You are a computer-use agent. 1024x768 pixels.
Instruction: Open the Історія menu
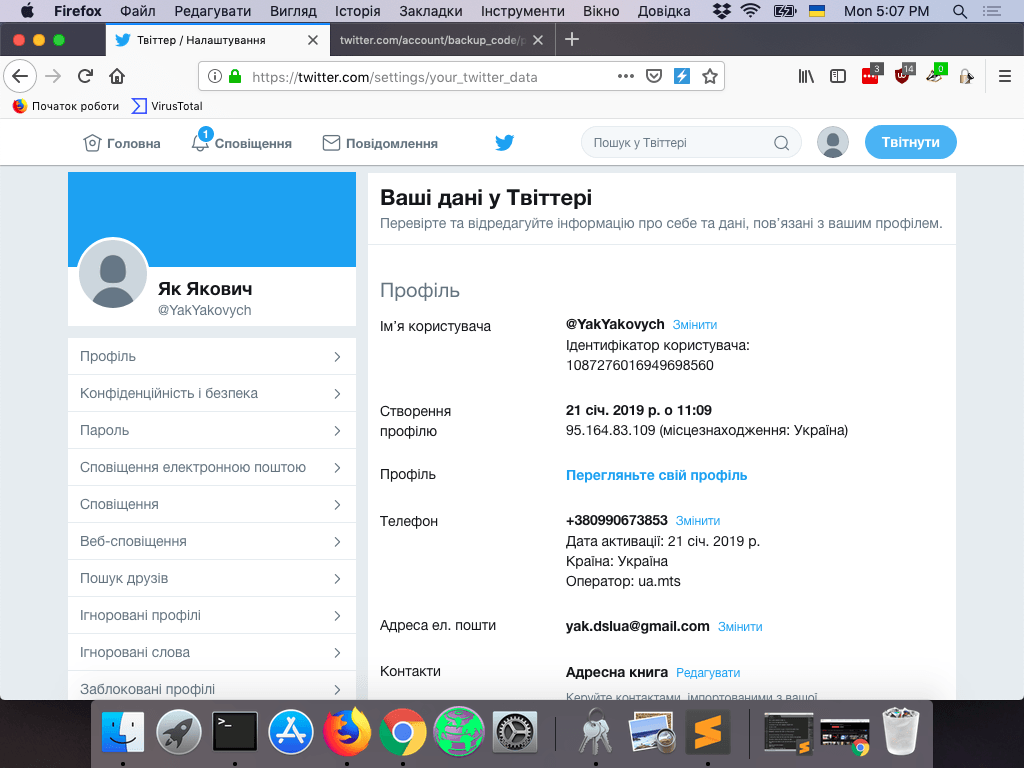click(357, 11)
